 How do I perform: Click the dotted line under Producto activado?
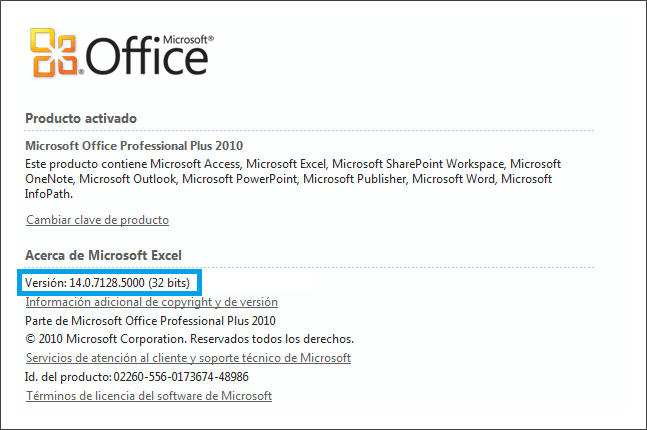pos(309,130)
